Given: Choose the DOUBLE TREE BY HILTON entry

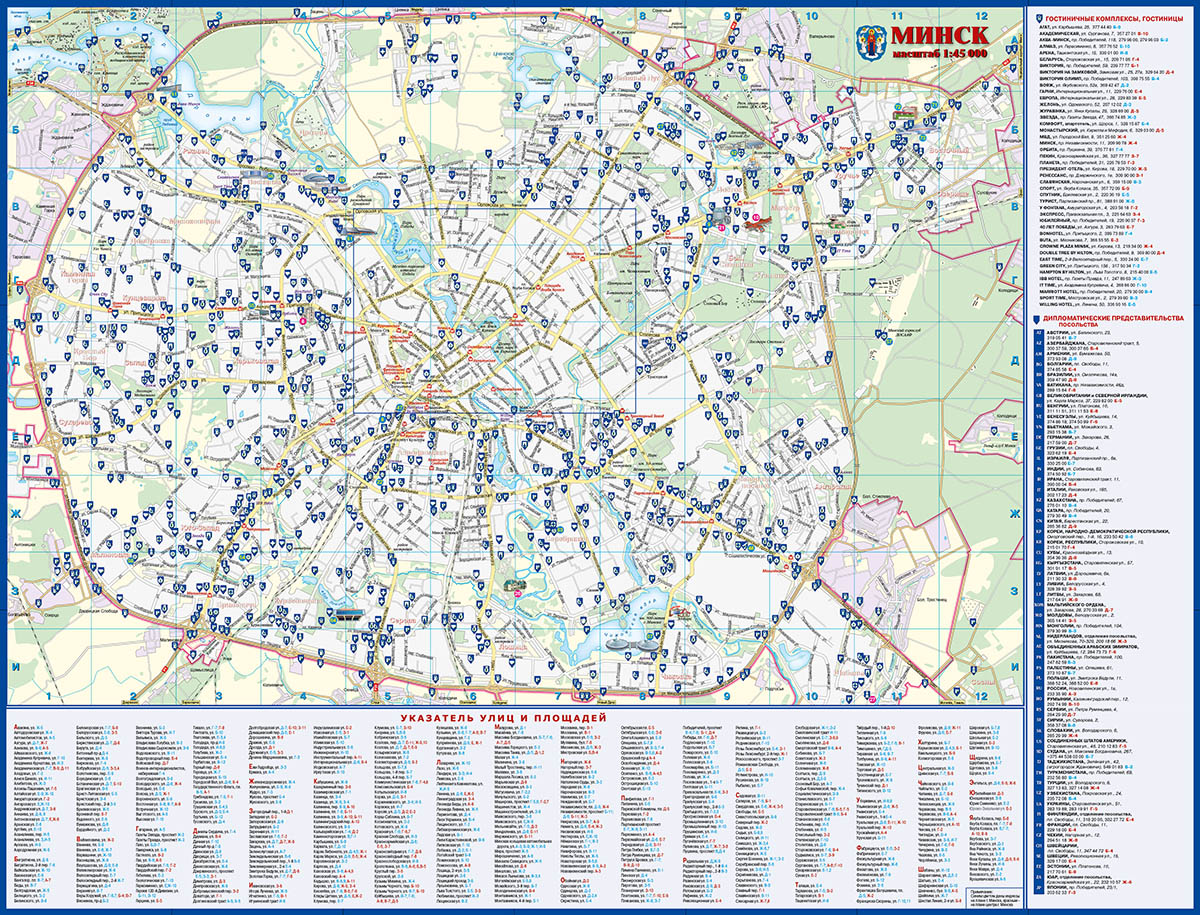Looking at the screenshot, I should (1070, 253).
